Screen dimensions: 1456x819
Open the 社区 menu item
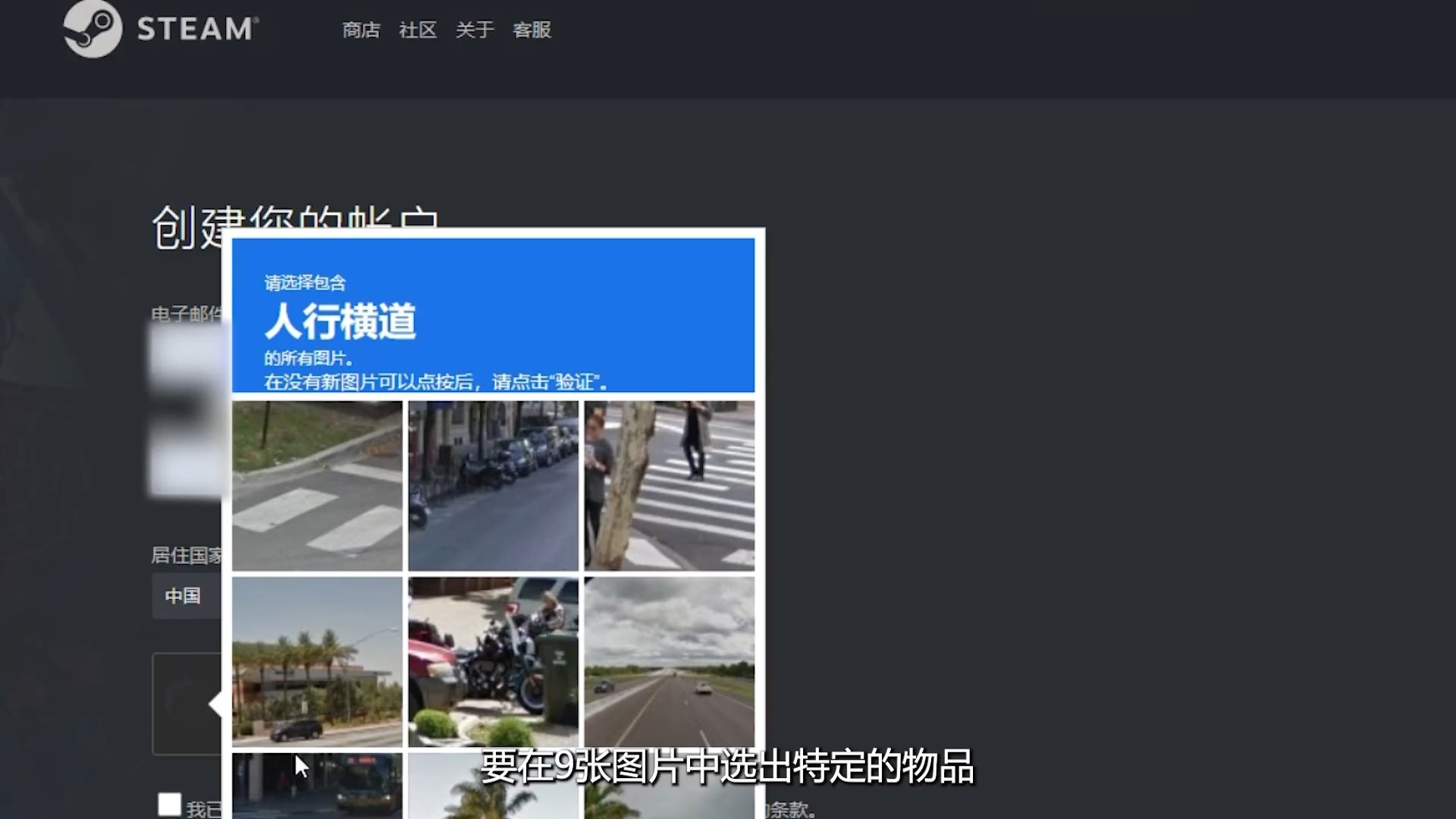point(417,30)
